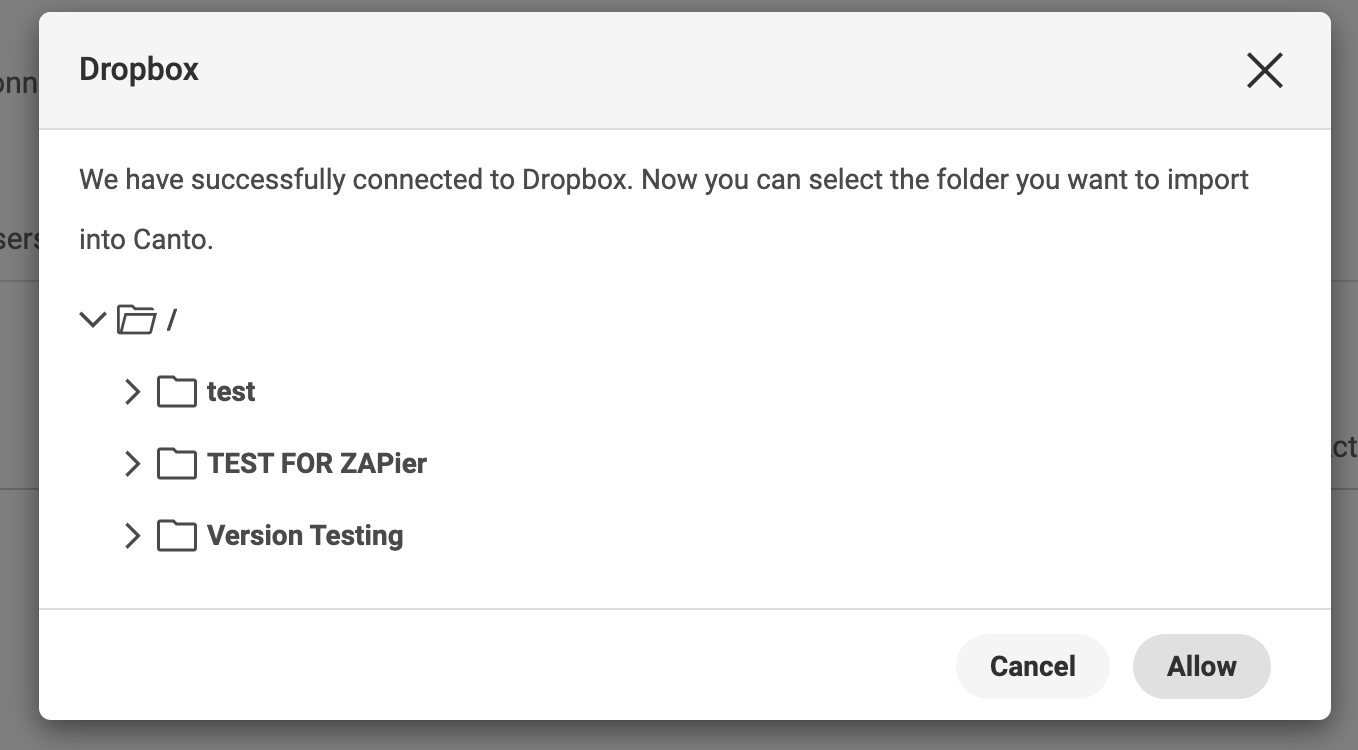
Task: Click the Dropbox dialog title text
Action: tap(139, 70)
